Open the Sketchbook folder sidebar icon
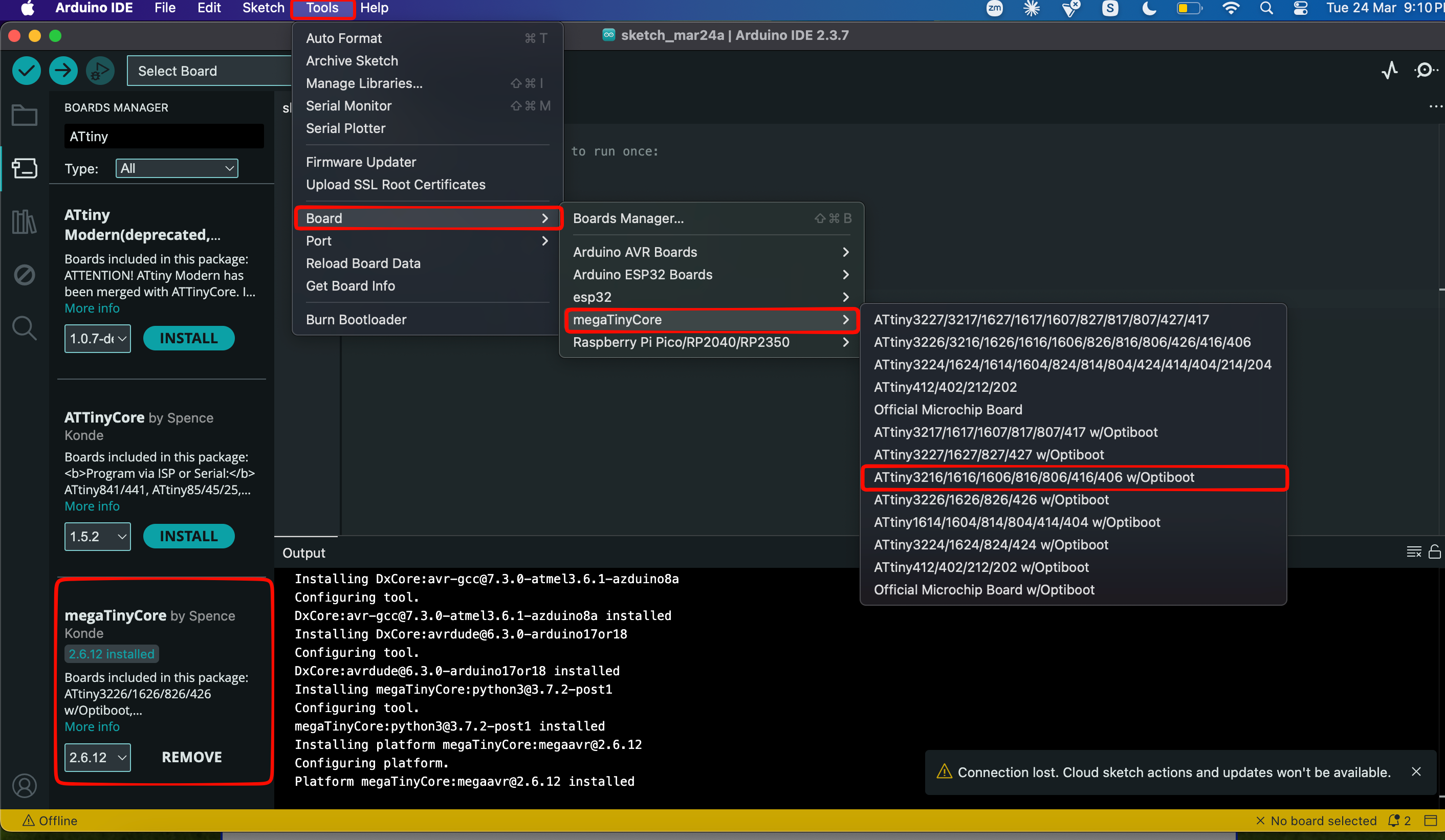Screen dimensions: 1445x840 point(24,115)
